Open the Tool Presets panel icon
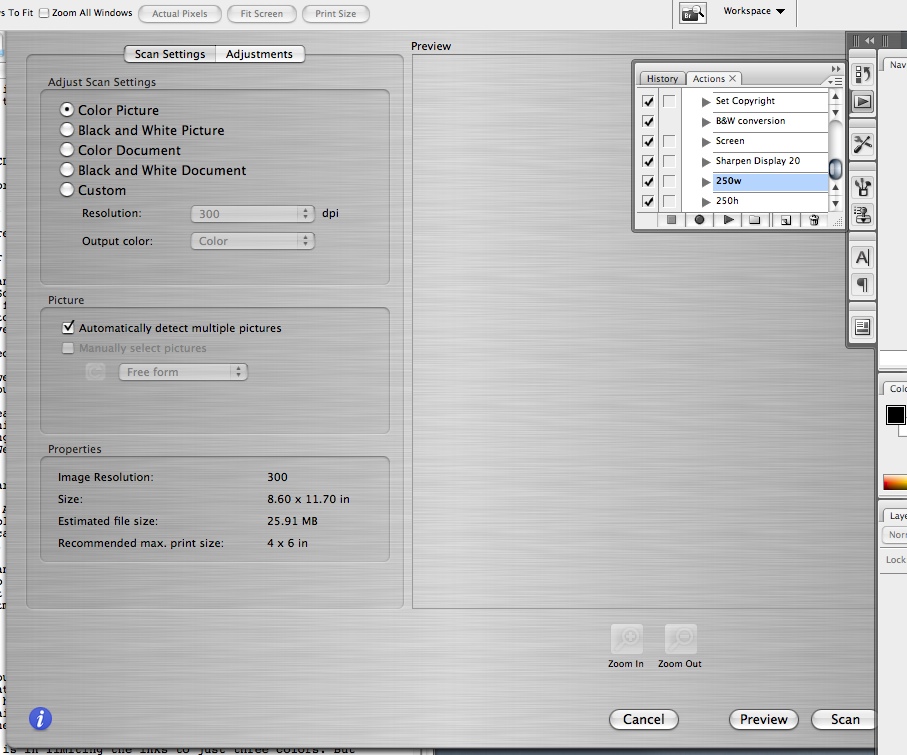The width and height of the screenshot is (907, 755). (862, 145)
